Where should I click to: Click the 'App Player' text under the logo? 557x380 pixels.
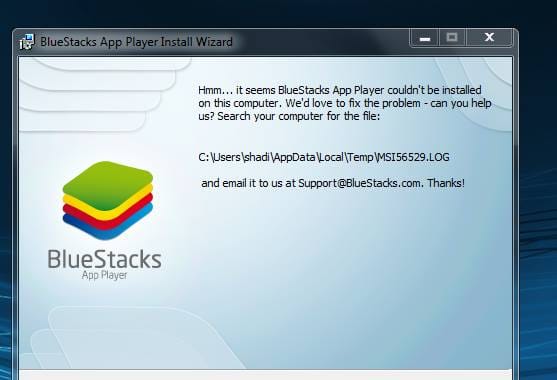[x=104, y=276]
